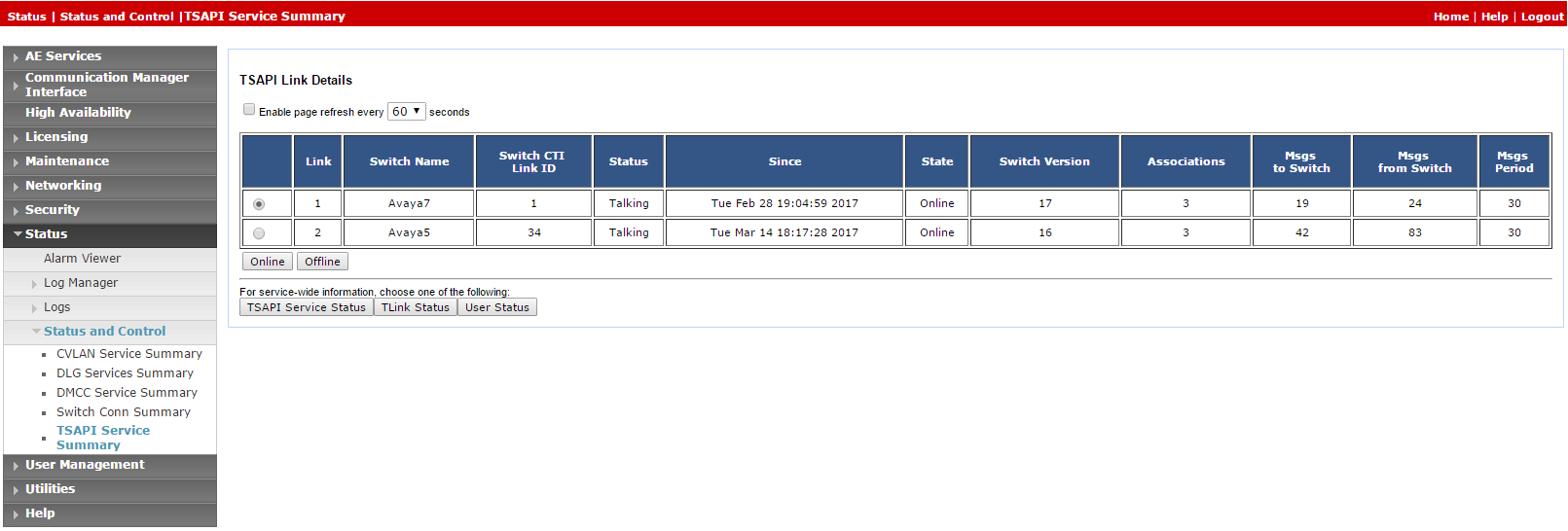Expand the Utilities menu

pos(110,489)
